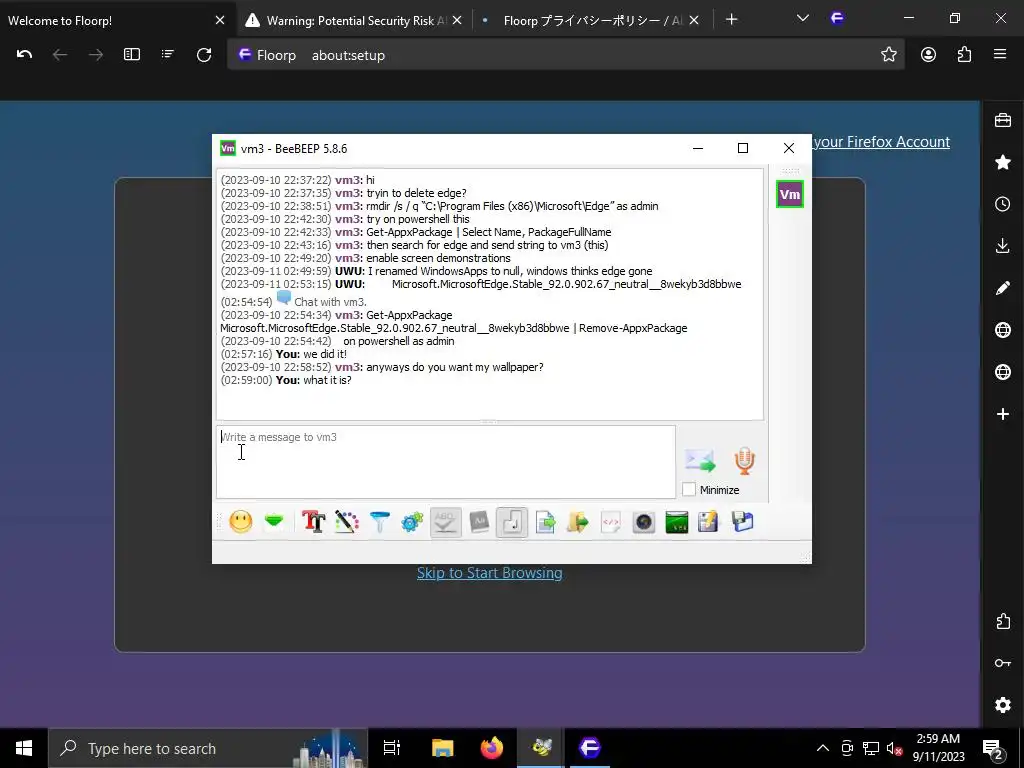1024x768 pixels.
Task: Open the chat font selector (TT icon)
Action: point(313,522)
